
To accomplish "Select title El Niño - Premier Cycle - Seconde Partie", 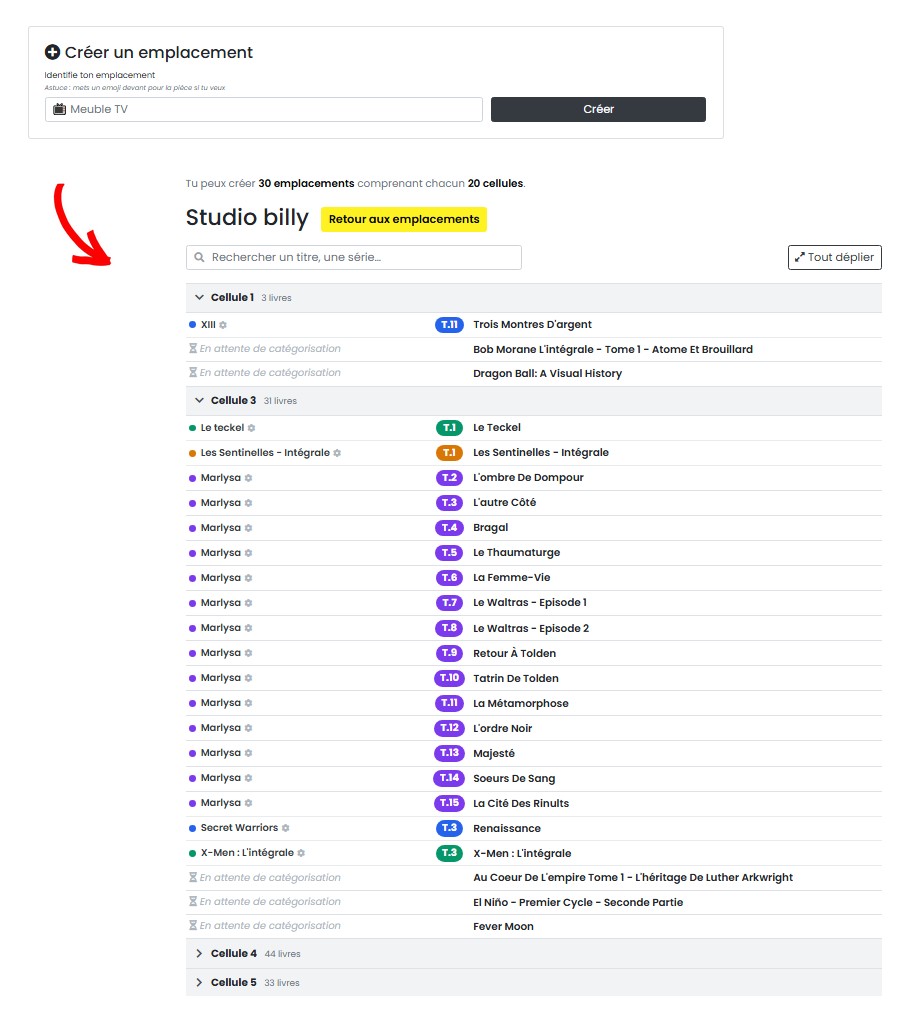I will point(578,902).
